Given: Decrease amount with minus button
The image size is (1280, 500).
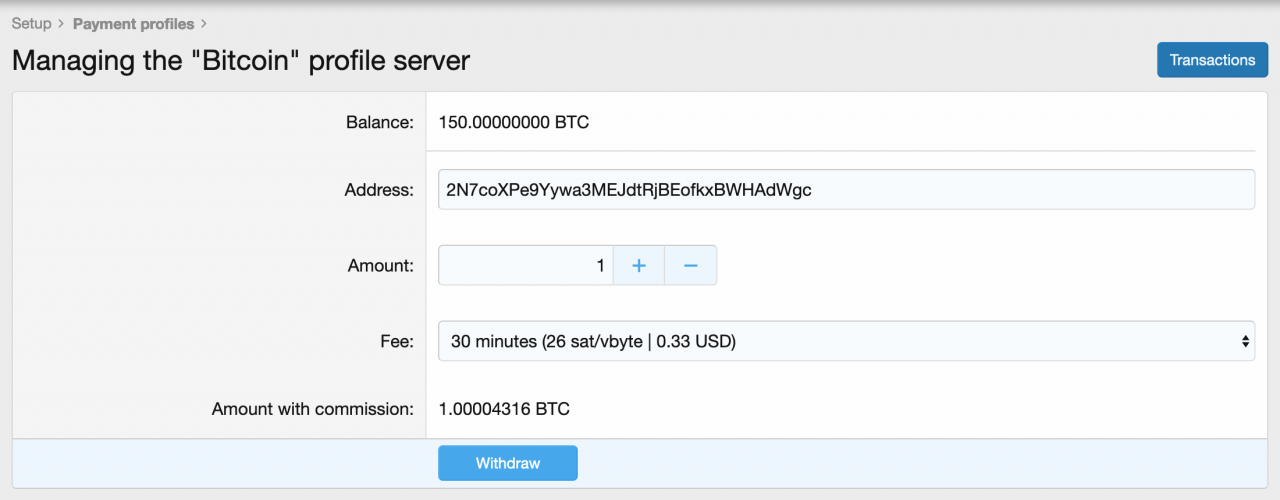Looking at the screenshot, I should [x=691, y=265].
